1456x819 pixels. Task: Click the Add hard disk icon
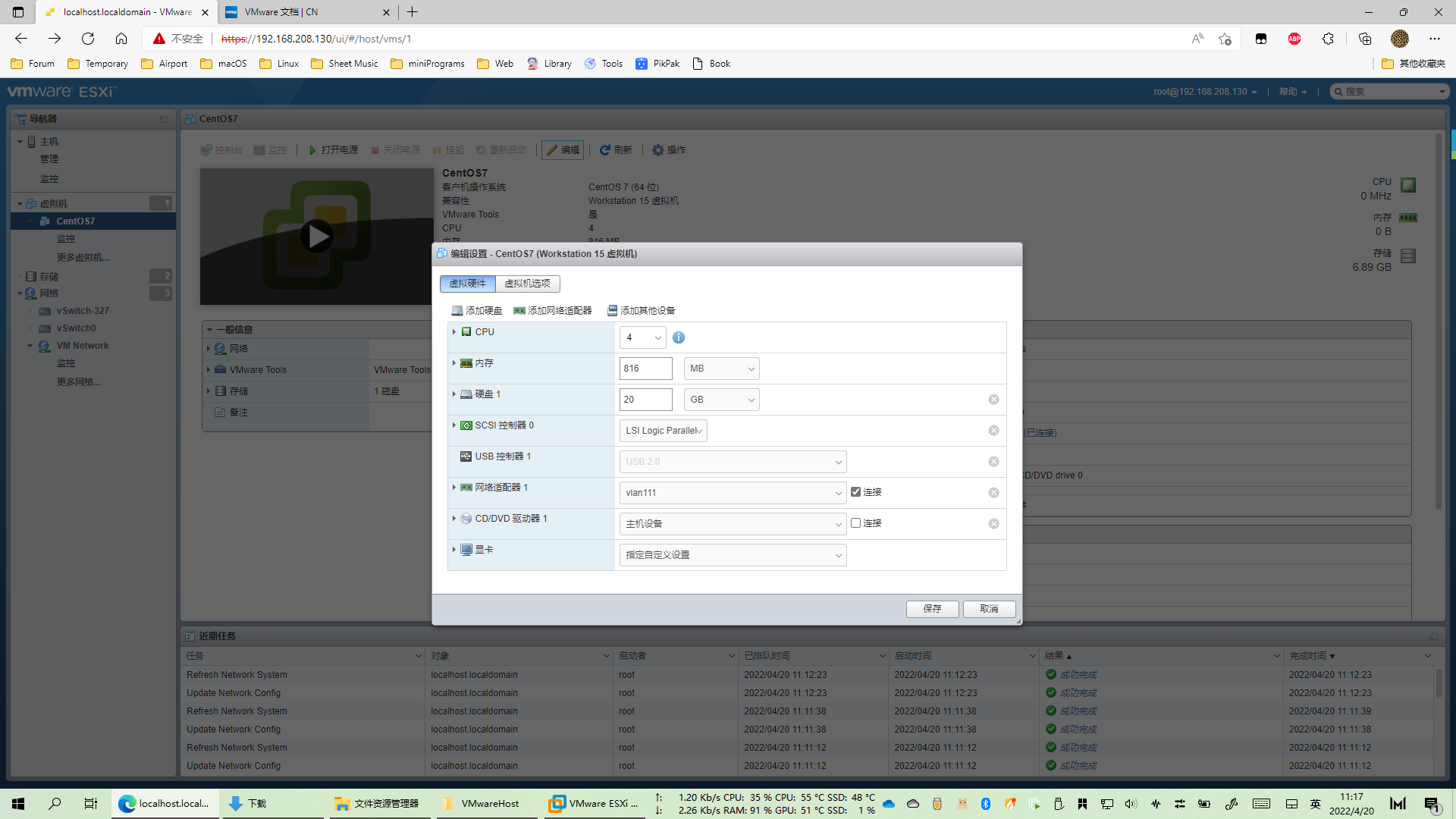pos(457,311)
